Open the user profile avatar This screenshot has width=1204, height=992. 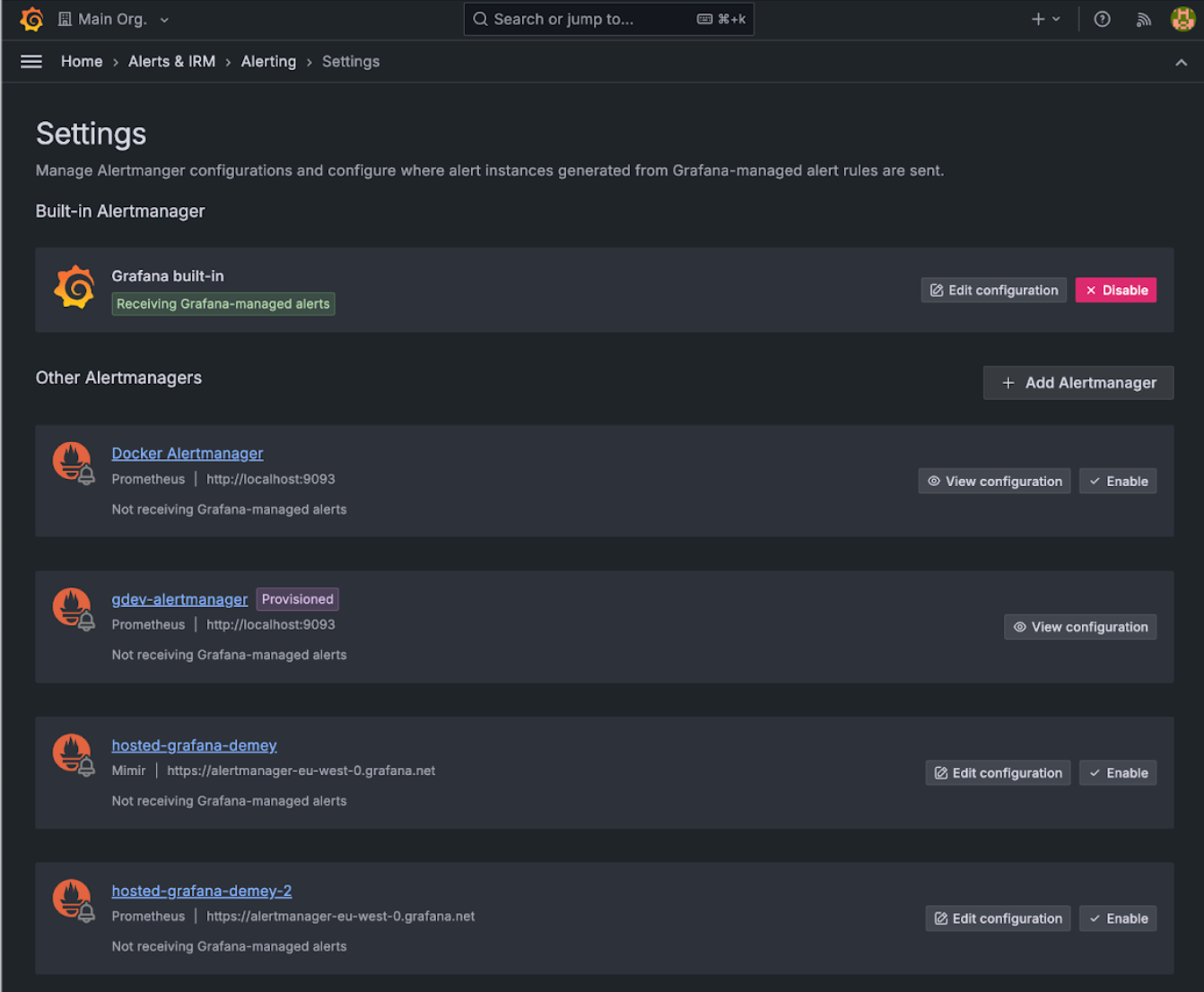(1182, 18)
